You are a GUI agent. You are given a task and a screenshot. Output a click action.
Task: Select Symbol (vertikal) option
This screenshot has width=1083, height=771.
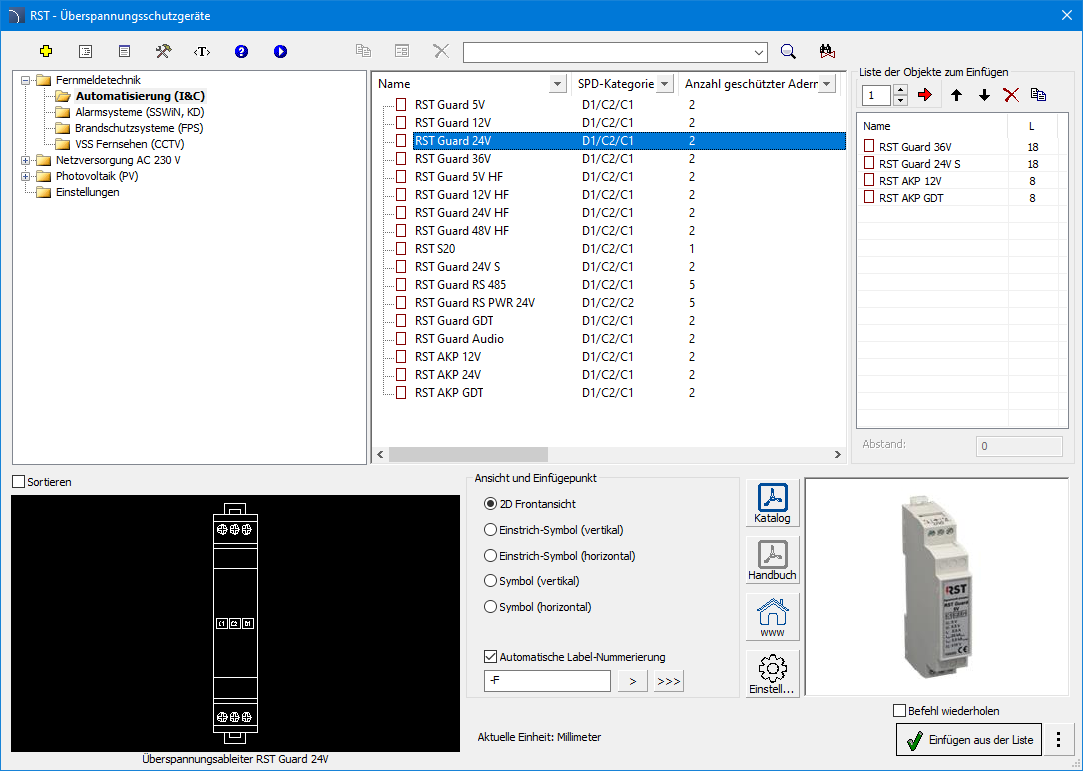click(x=490, y=581)
